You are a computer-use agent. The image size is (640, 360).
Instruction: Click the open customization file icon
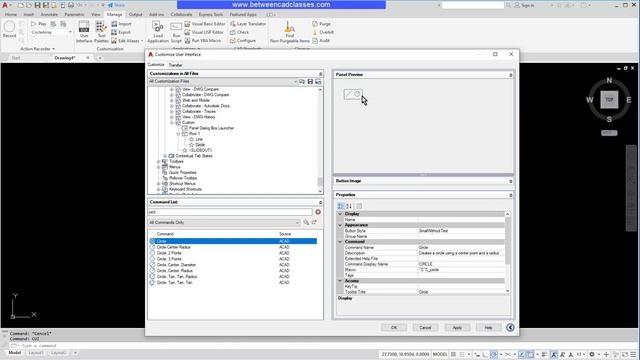tap(302, 82)
